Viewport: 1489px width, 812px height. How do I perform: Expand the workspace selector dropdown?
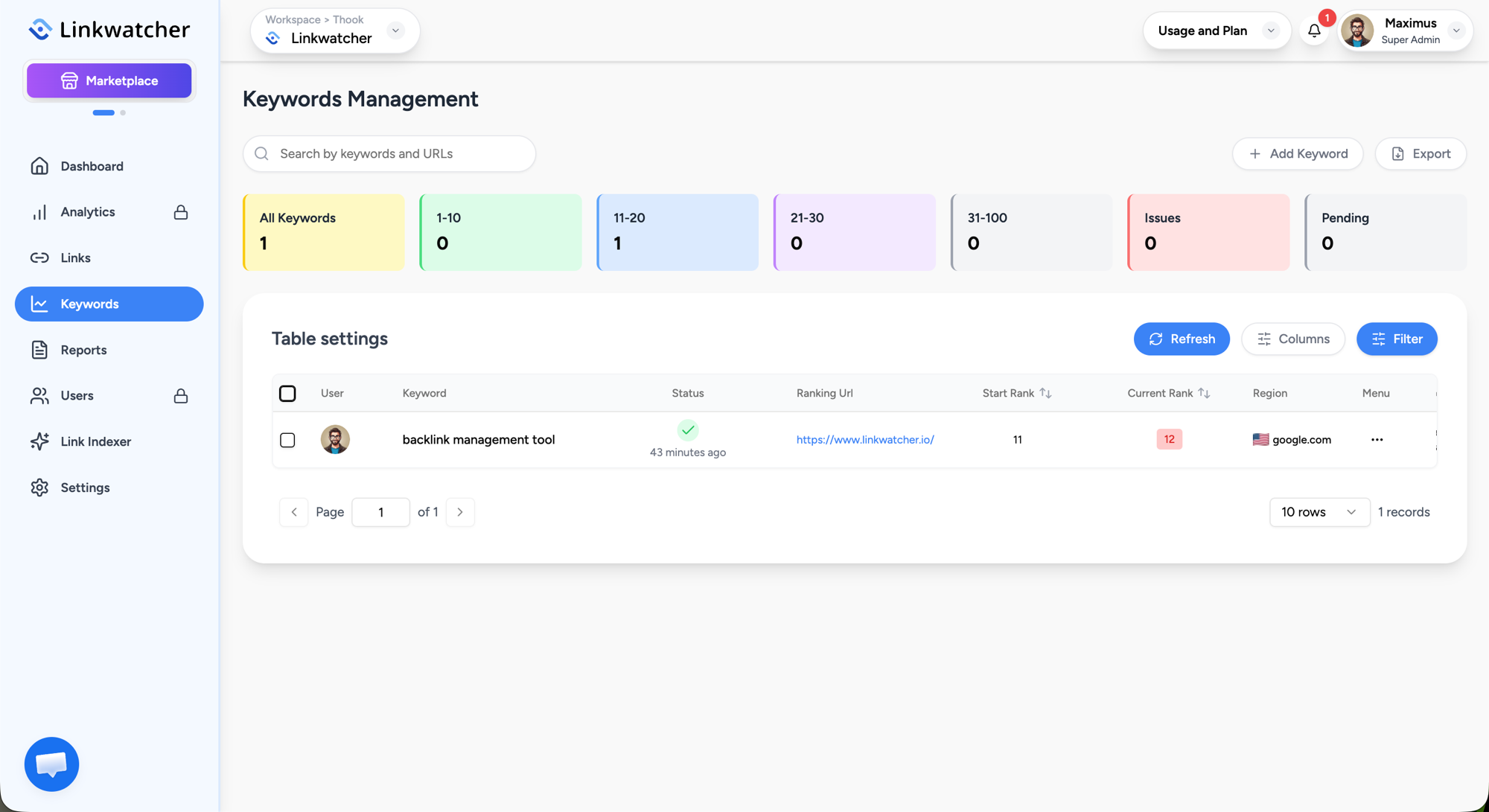395,31
